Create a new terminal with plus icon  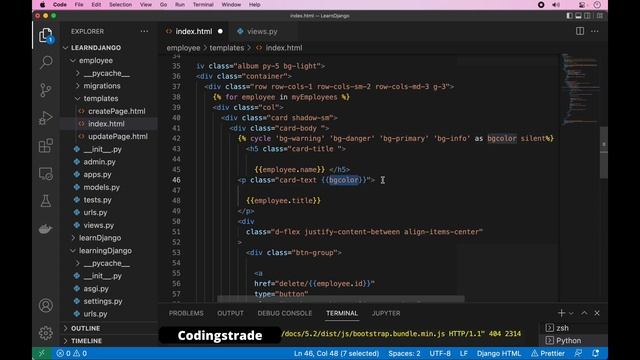point(561,313)
